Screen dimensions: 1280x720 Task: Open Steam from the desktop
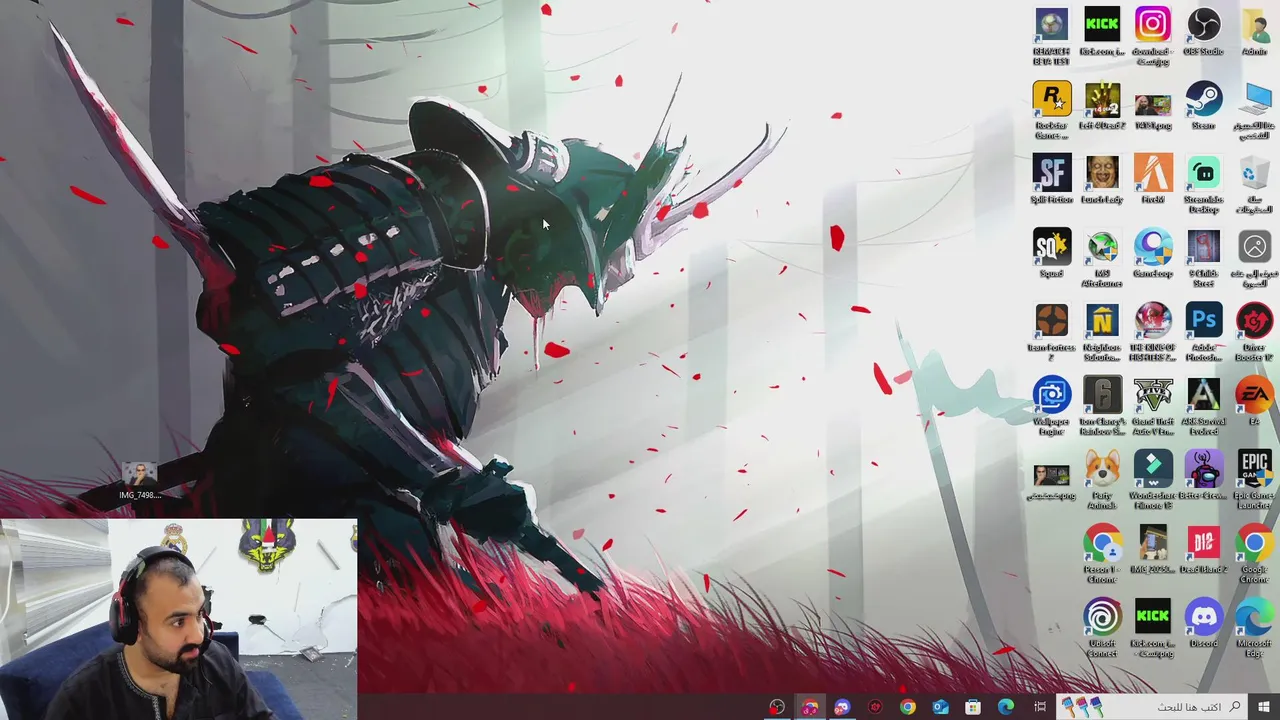pos(1203,105)
